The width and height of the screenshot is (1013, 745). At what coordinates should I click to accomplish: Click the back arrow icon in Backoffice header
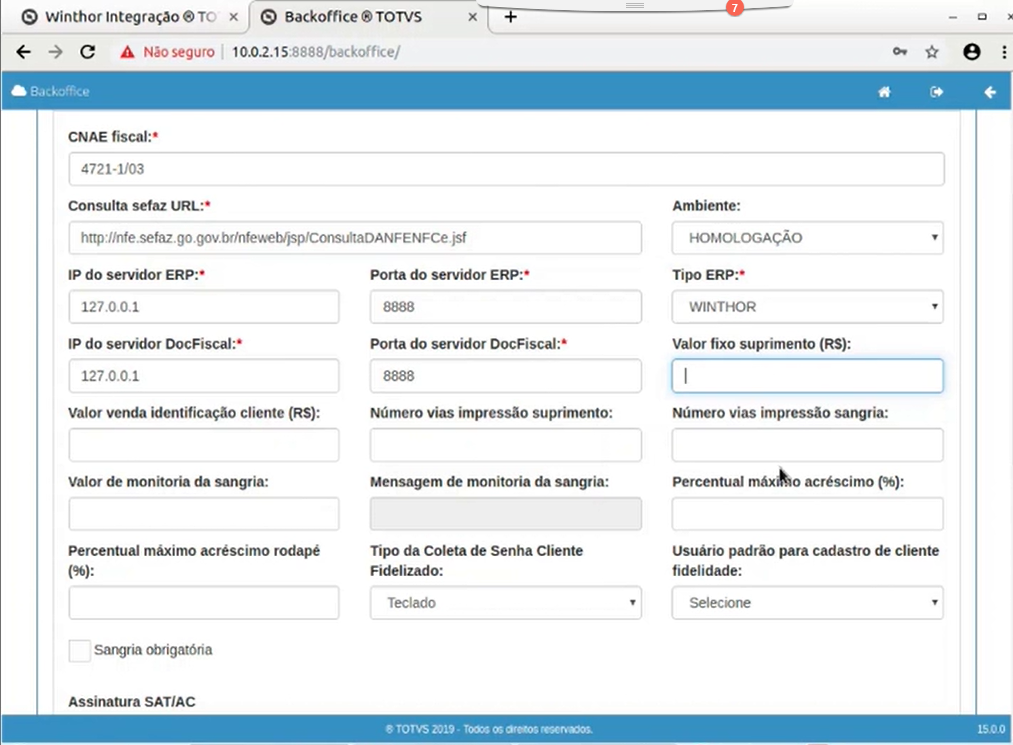coord(989,92)
